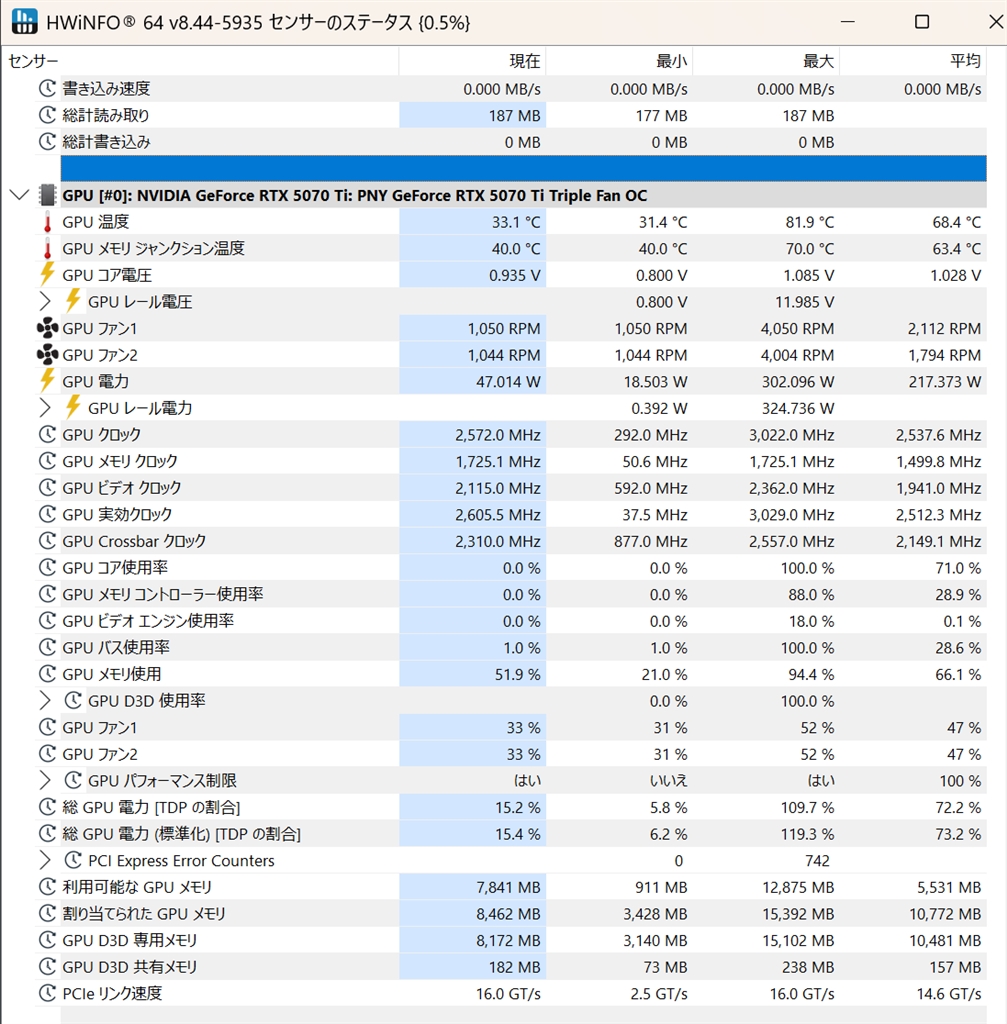
Task: Expand the GPU パフォーマンス制限 sub-items
Action: (44, 780)
